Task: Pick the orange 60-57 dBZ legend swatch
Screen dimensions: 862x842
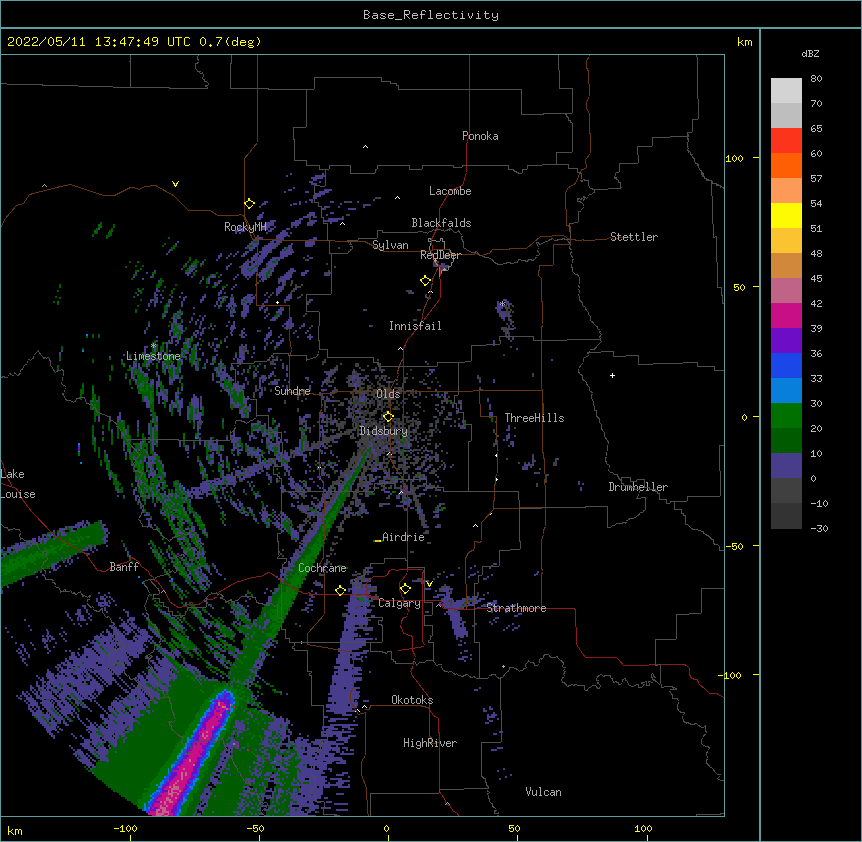Action: pyautogui.click(x=786, y=165)
